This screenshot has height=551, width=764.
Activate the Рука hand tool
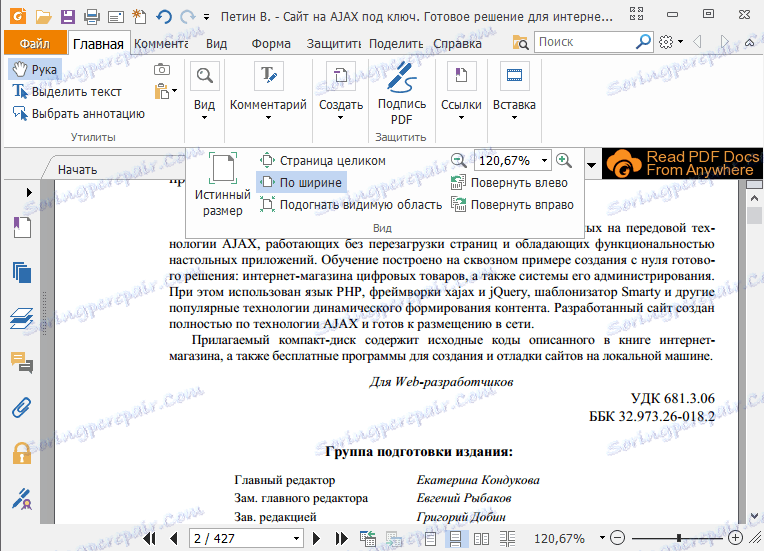pyautogui.click(x=35, y=70)
